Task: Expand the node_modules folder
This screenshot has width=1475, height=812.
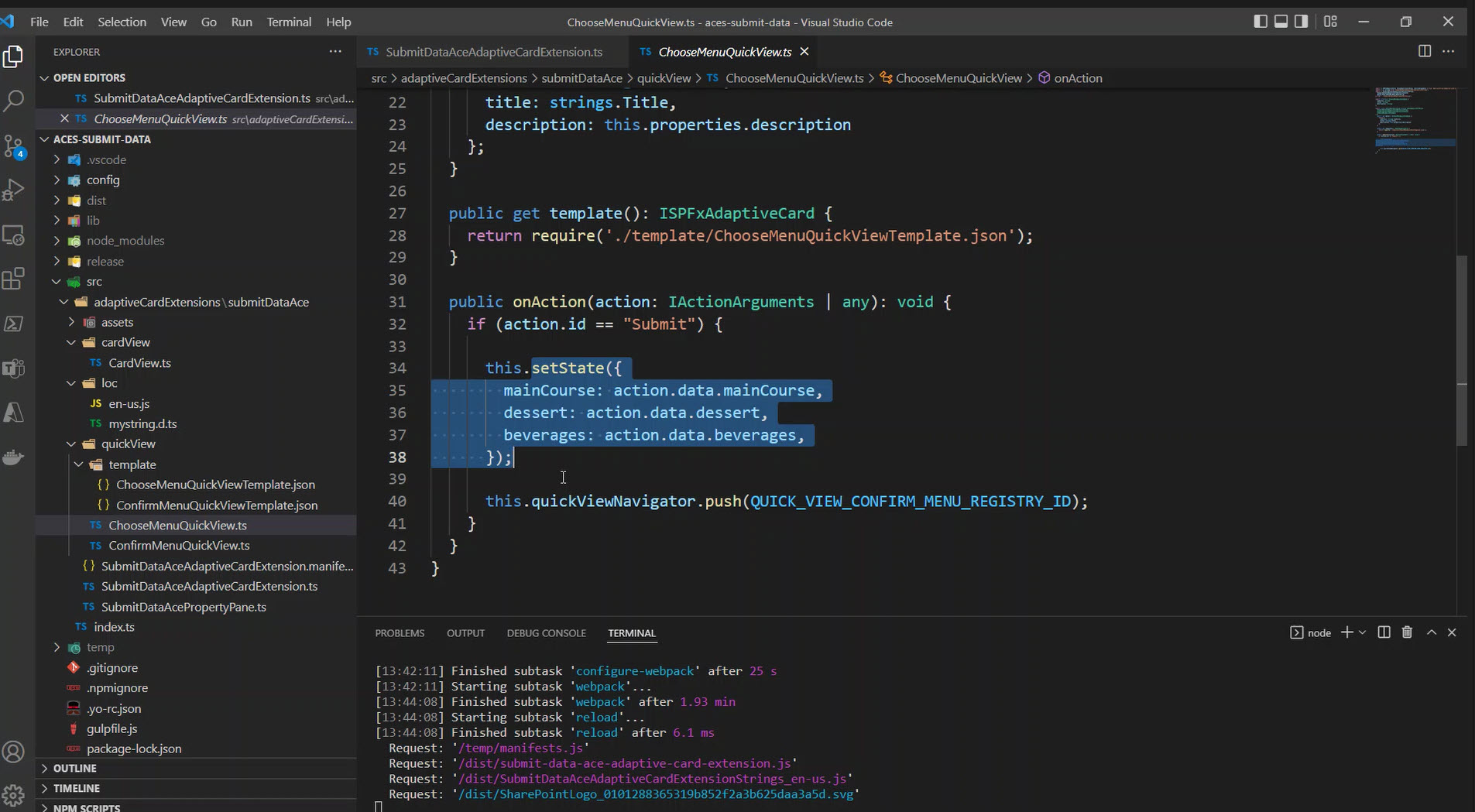Action: [x=125, y=241]
